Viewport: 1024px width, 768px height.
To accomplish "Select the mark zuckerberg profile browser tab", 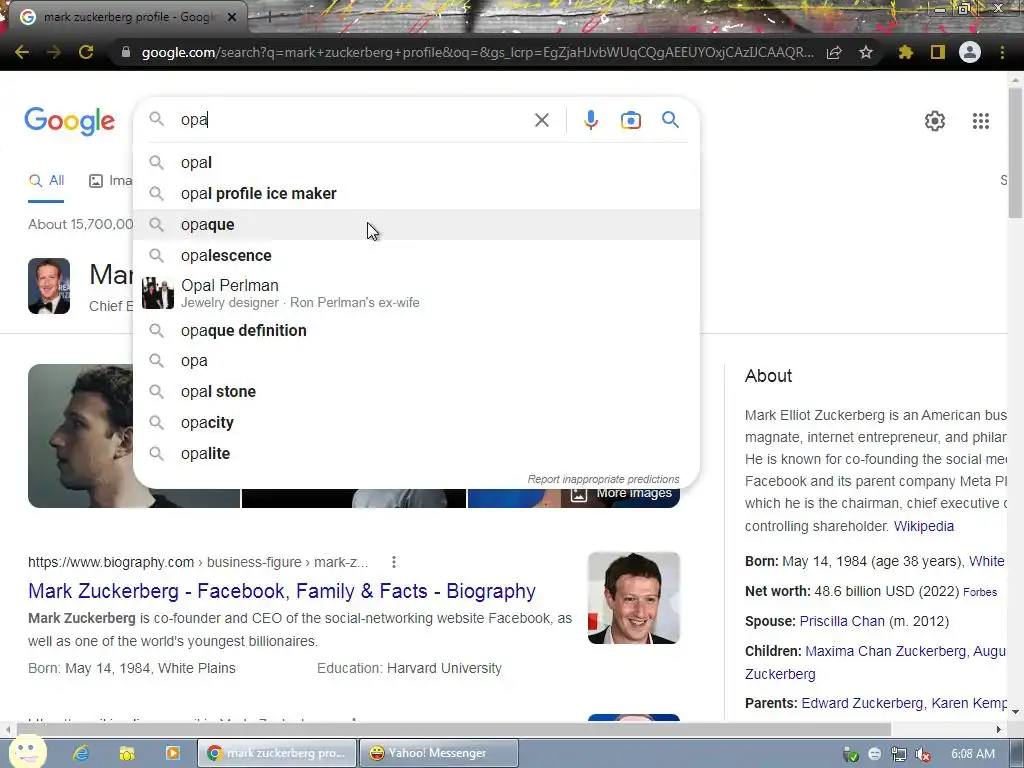I will click(x=129, y=17).
